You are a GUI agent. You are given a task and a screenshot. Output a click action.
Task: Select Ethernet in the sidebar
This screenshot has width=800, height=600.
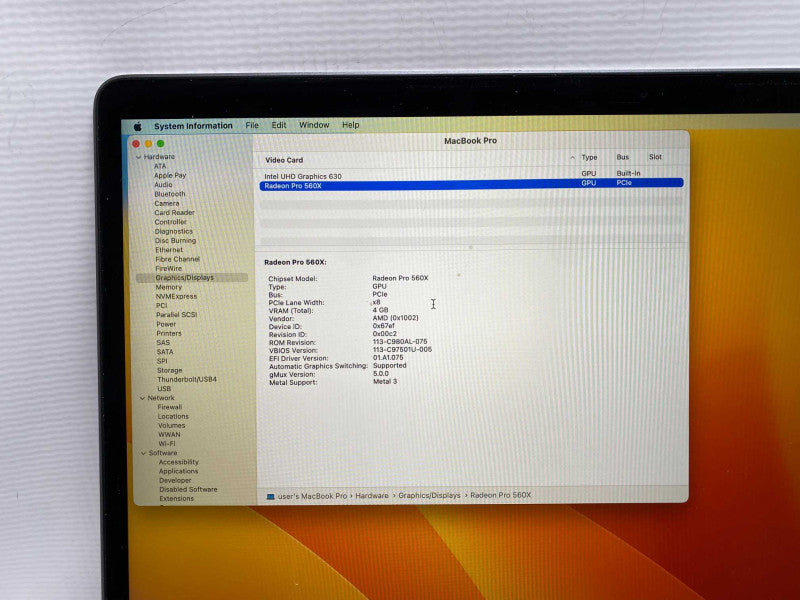pos(169,249)
